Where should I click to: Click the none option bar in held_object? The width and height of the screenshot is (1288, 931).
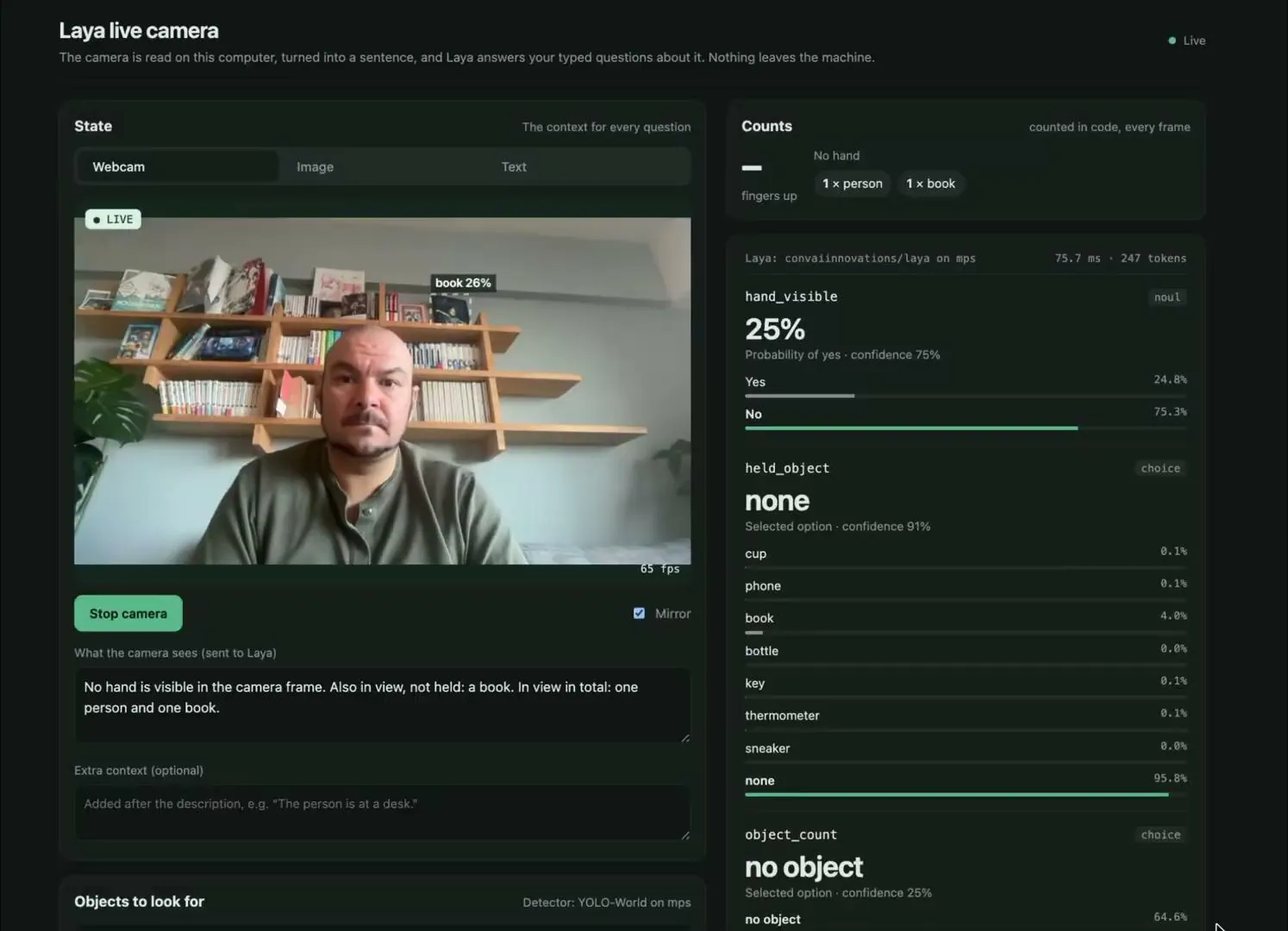point(966,794)
